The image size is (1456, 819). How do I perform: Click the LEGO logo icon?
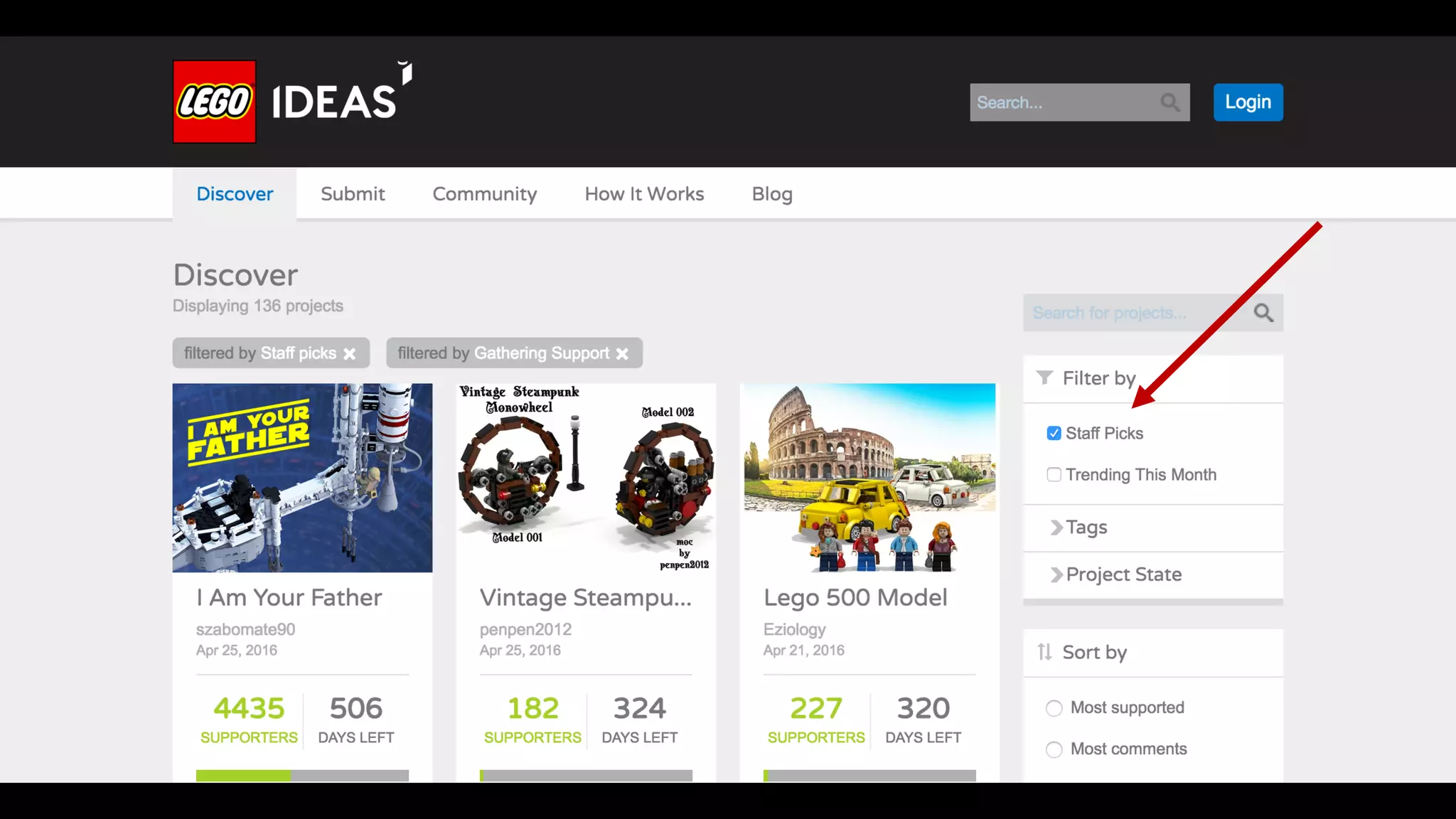click(x=214, y=102)
